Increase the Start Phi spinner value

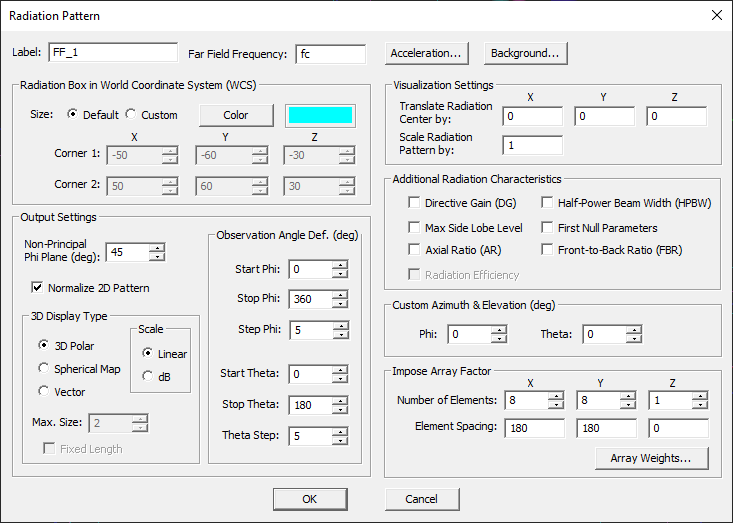pyautogui.click(x=341, y=264)
